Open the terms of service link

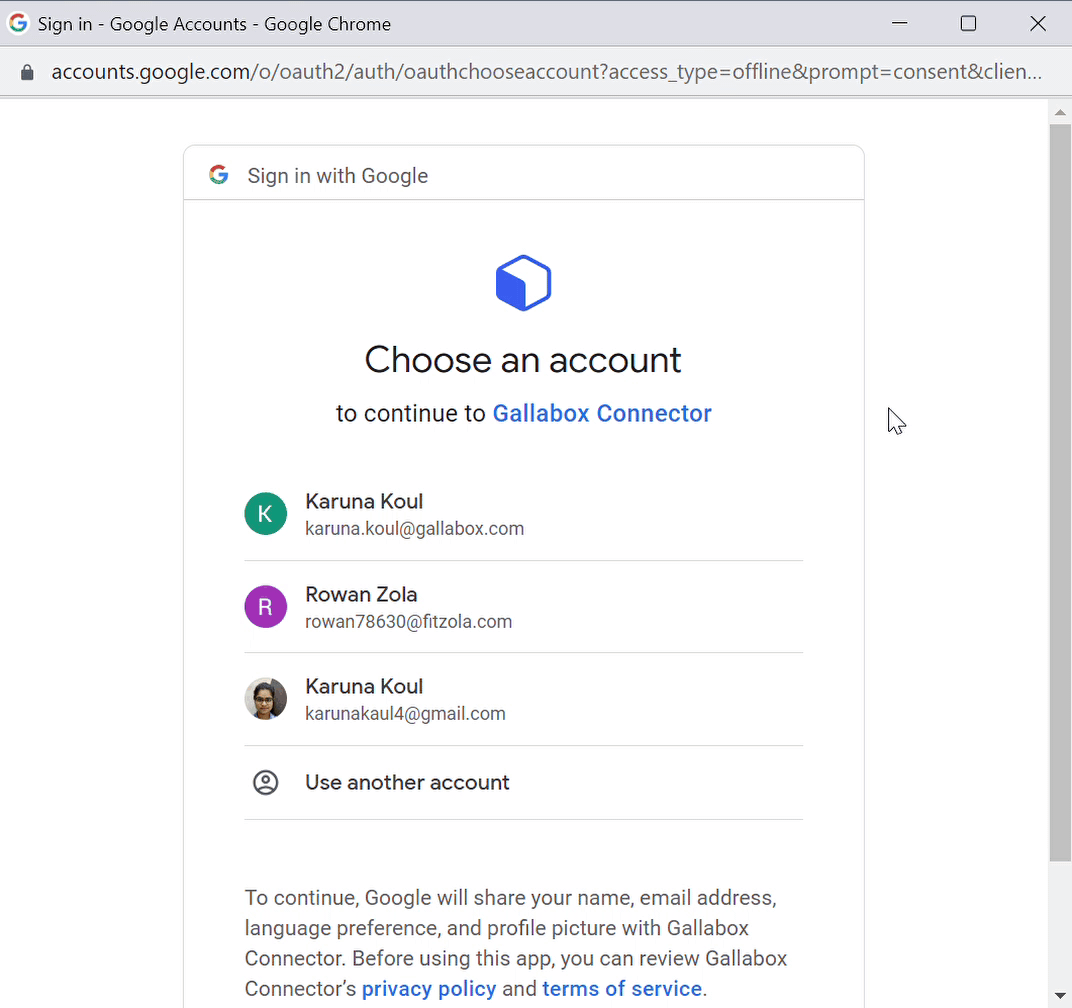(622, 988)
